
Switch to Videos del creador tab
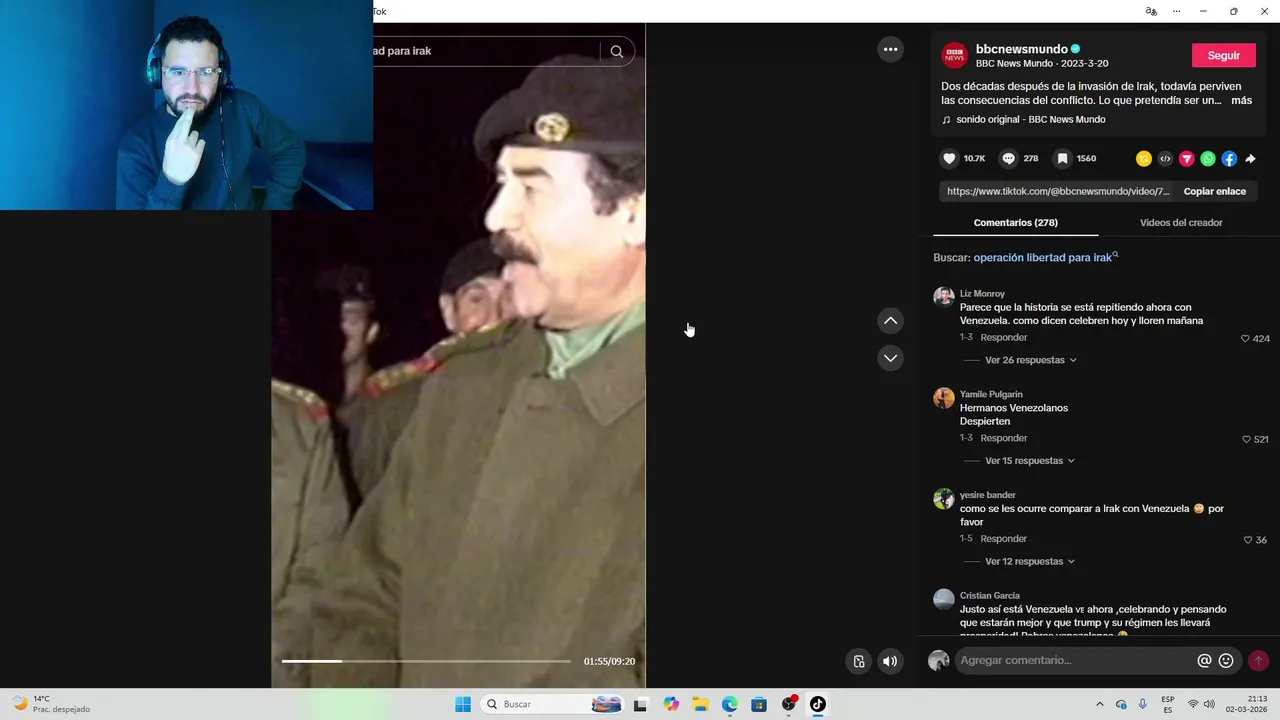click(1181, 223)
